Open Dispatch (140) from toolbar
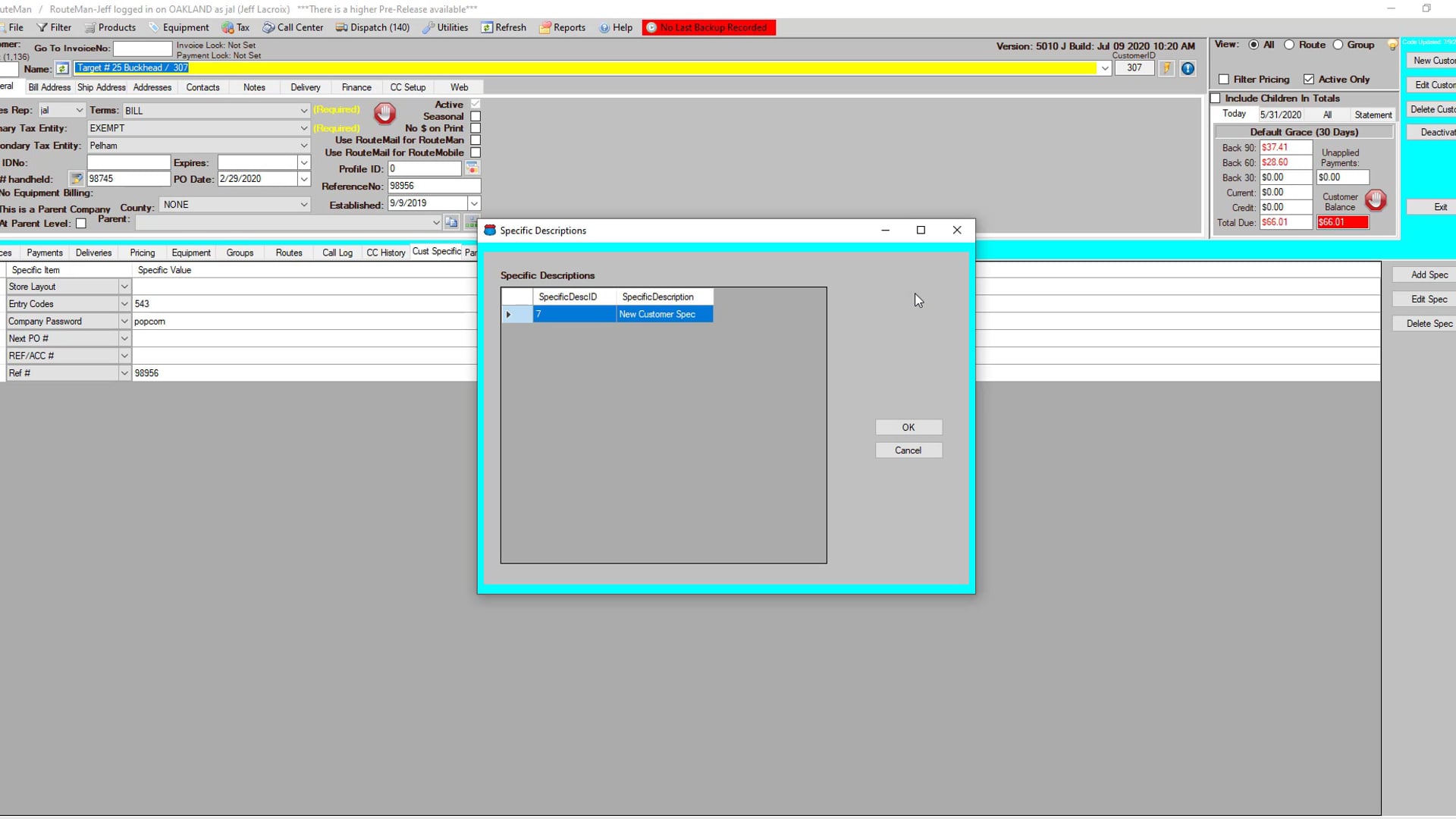The width and height of the screenshot is (1456, 819). point(372,27)
